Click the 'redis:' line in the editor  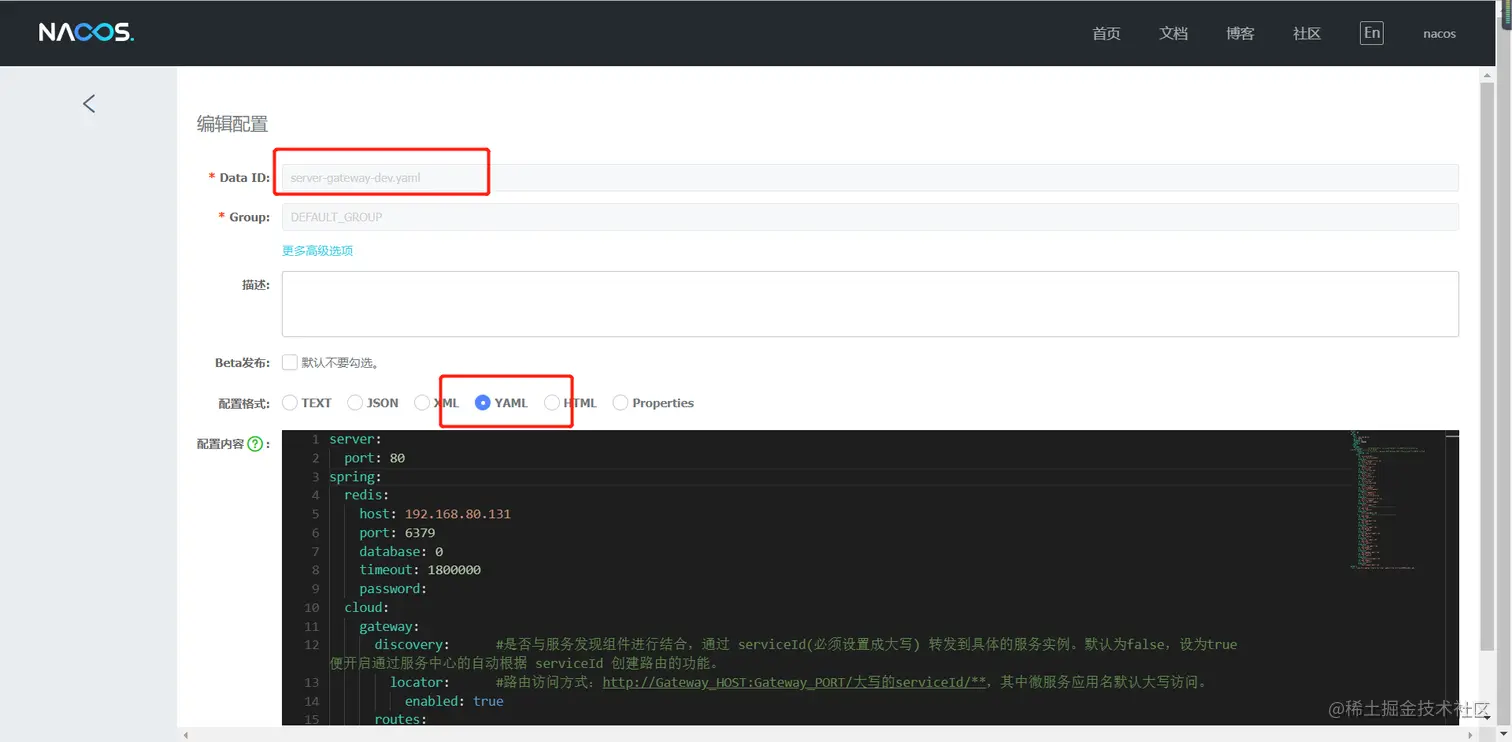tap(367, 495)
